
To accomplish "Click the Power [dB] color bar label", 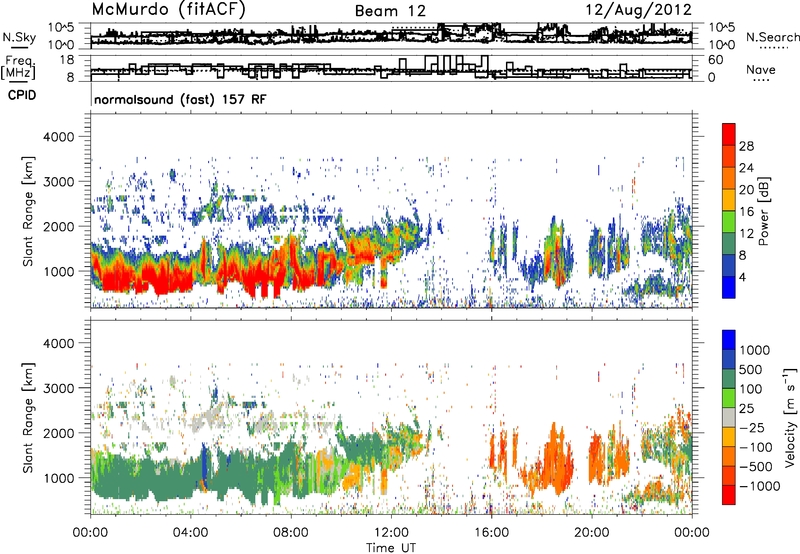I will [763, 211].
